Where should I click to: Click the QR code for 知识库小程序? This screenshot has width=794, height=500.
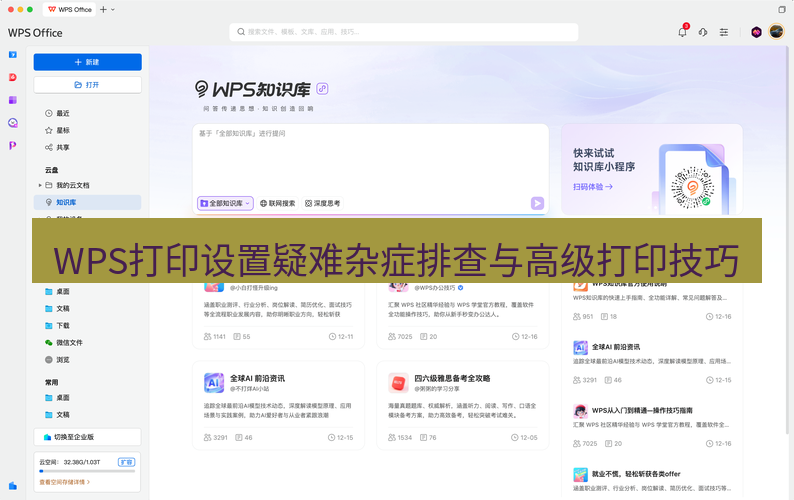click(693, 188)
